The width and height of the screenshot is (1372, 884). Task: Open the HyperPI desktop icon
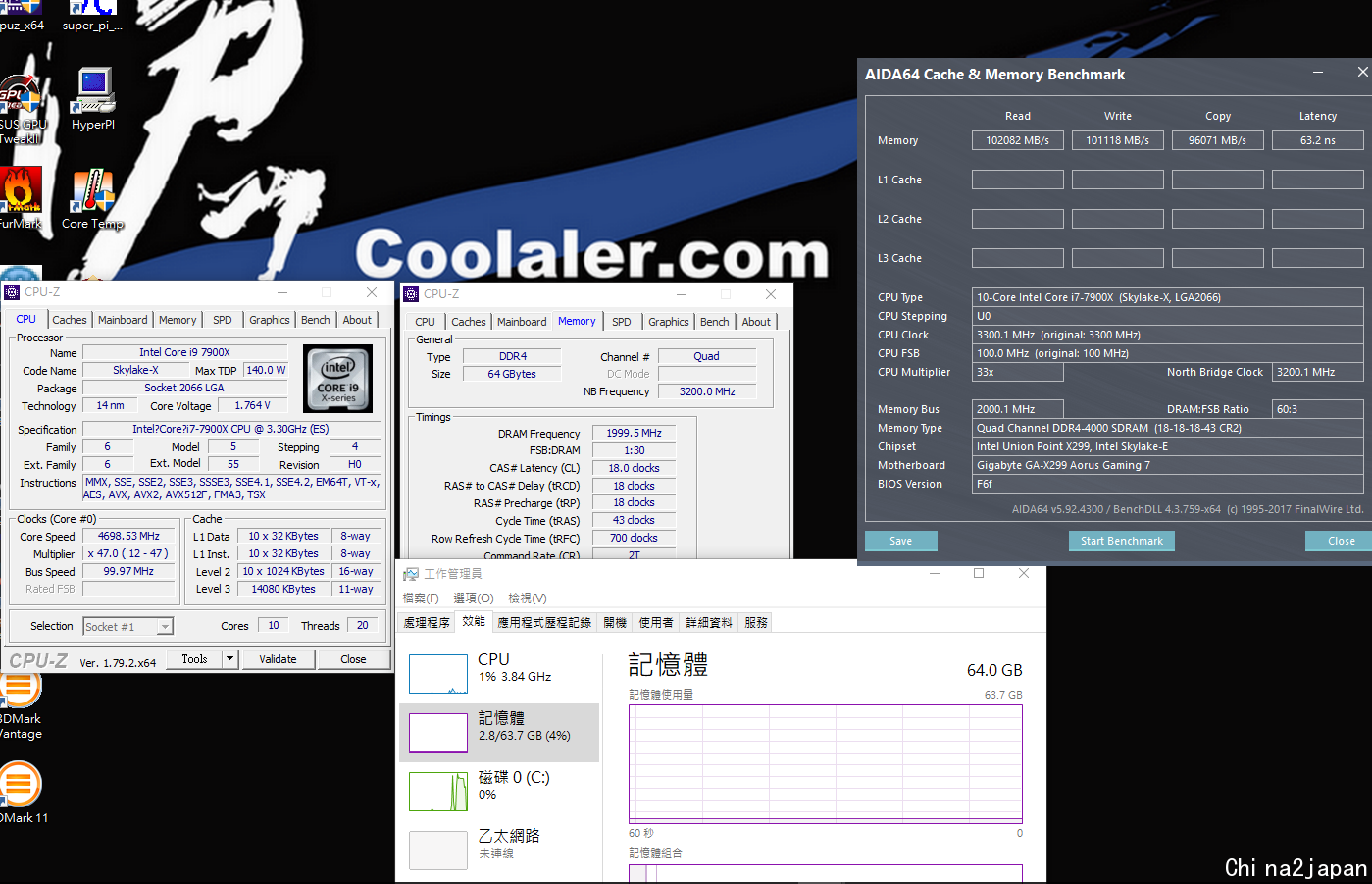[x=93, y=92]
